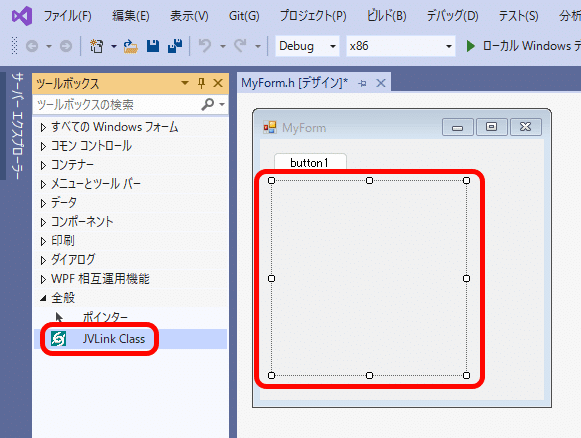This screenshot has height=438, width=581.
Task: Open the redo history dropdown arrow
Action: coord(258,47)
